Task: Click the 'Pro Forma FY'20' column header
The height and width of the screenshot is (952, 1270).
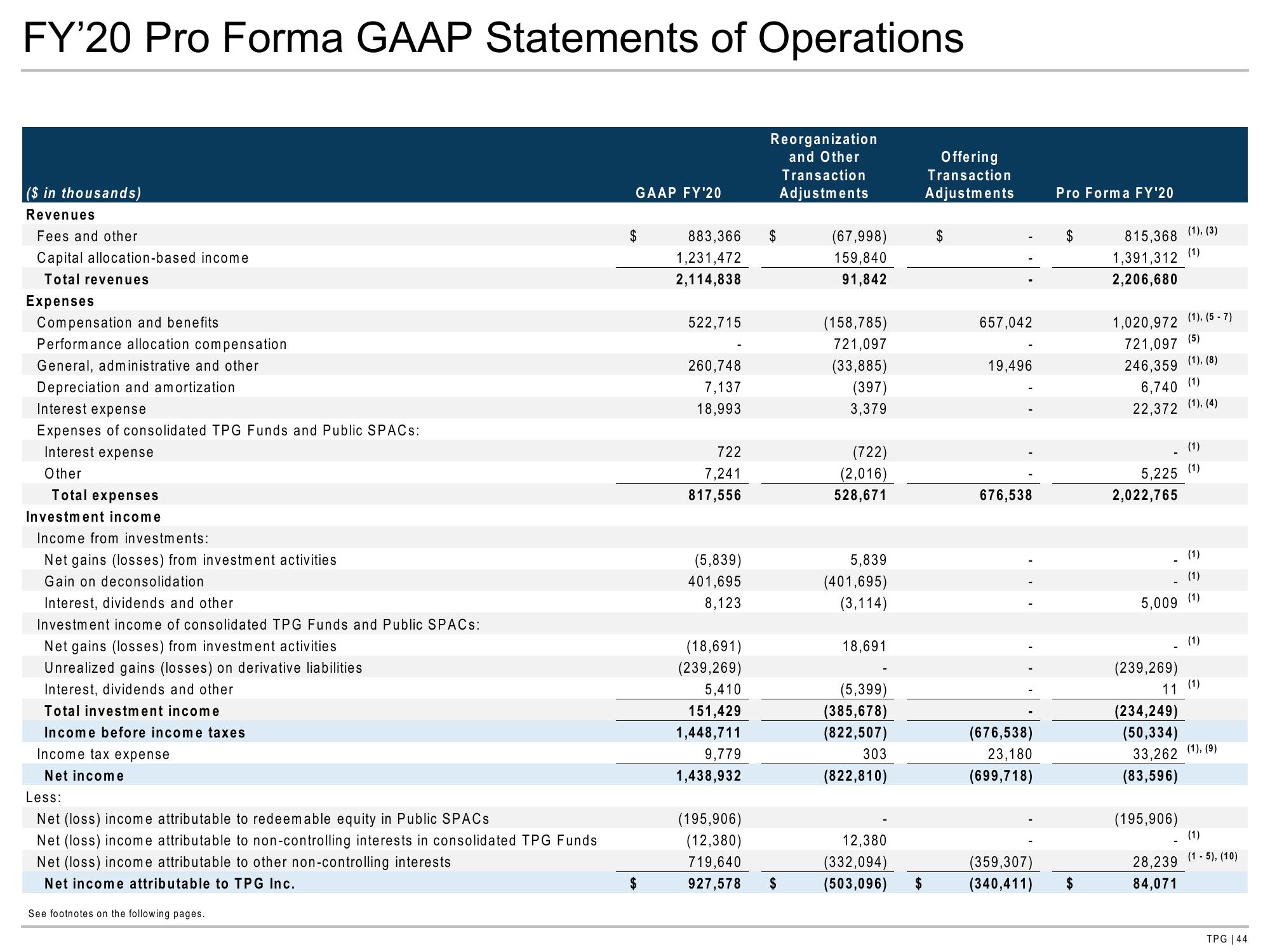Action: click(x=1115, y=193)
